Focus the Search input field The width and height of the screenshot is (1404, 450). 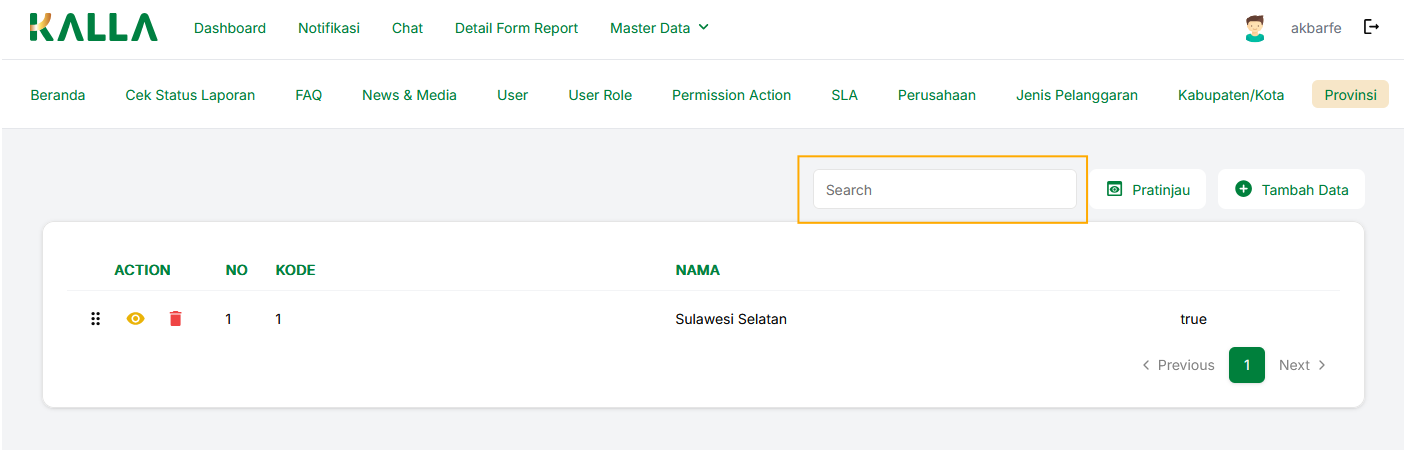pyautogui.click(x=944, y=189)
